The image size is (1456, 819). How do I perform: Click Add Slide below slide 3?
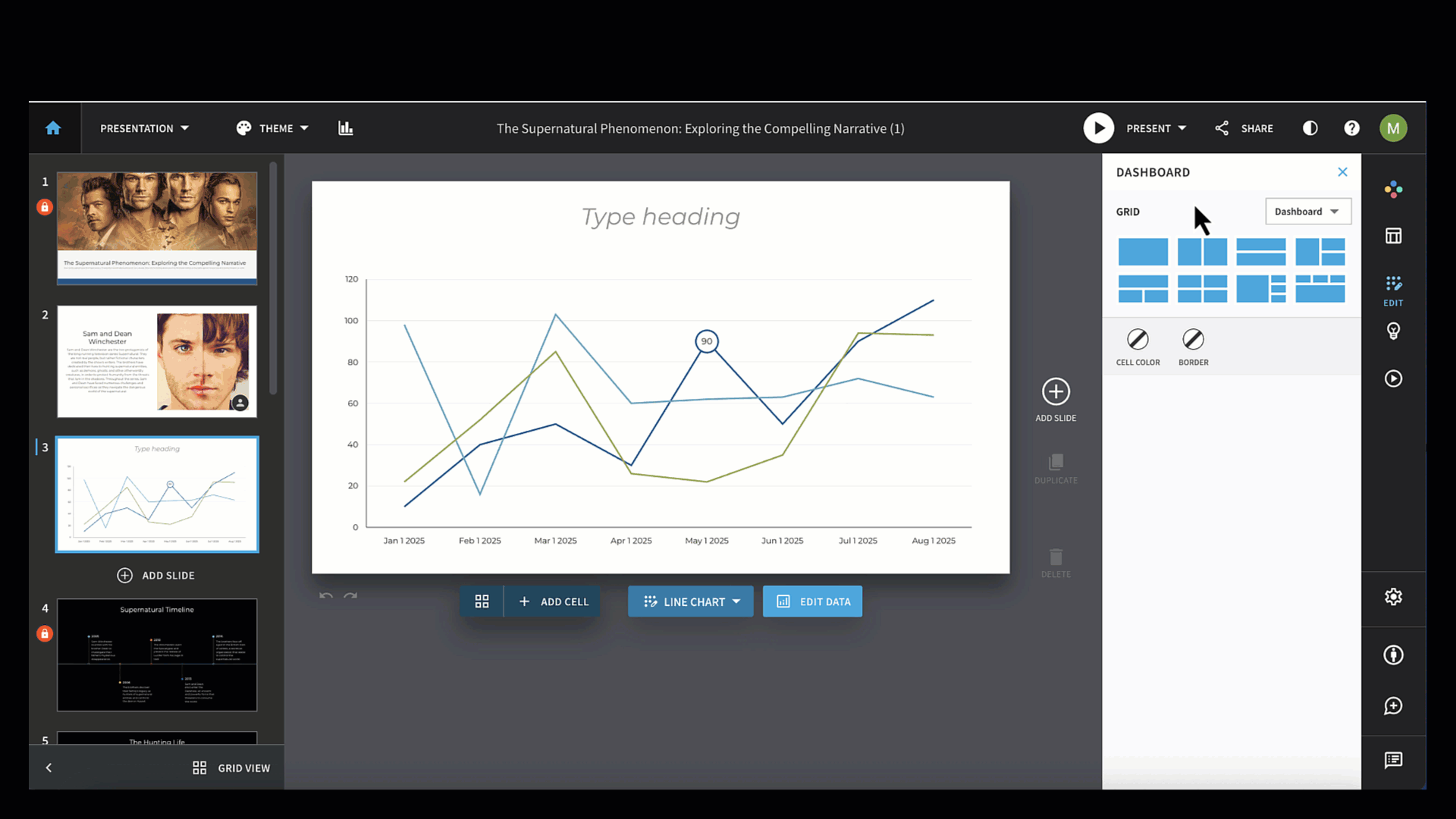tap(156, 576)
